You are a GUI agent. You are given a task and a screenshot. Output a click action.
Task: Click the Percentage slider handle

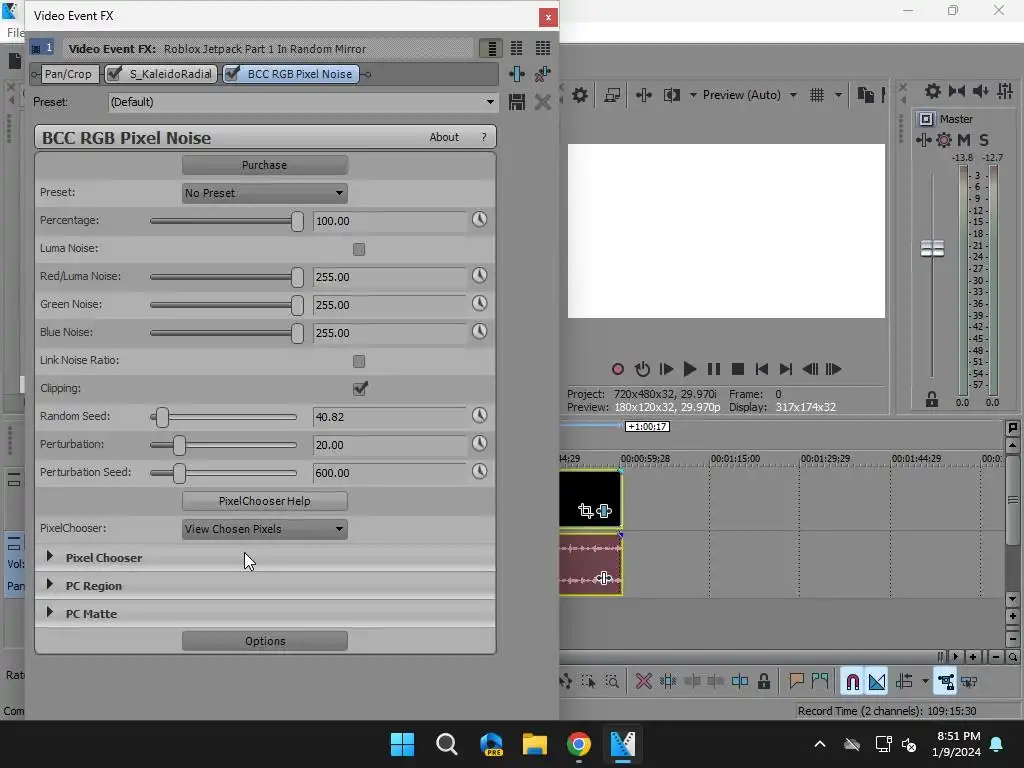tap(297, 221)
